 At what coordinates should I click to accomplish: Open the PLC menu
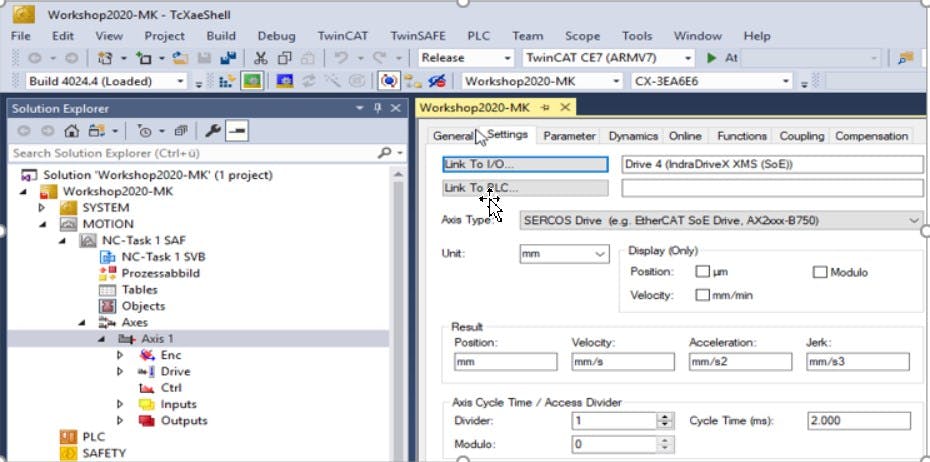[478, 36]
